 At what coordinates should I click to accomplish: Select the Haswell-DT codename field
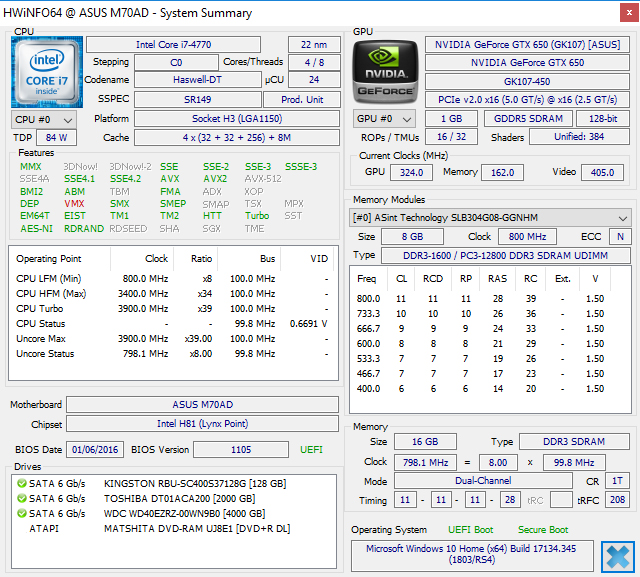(198, 80)
